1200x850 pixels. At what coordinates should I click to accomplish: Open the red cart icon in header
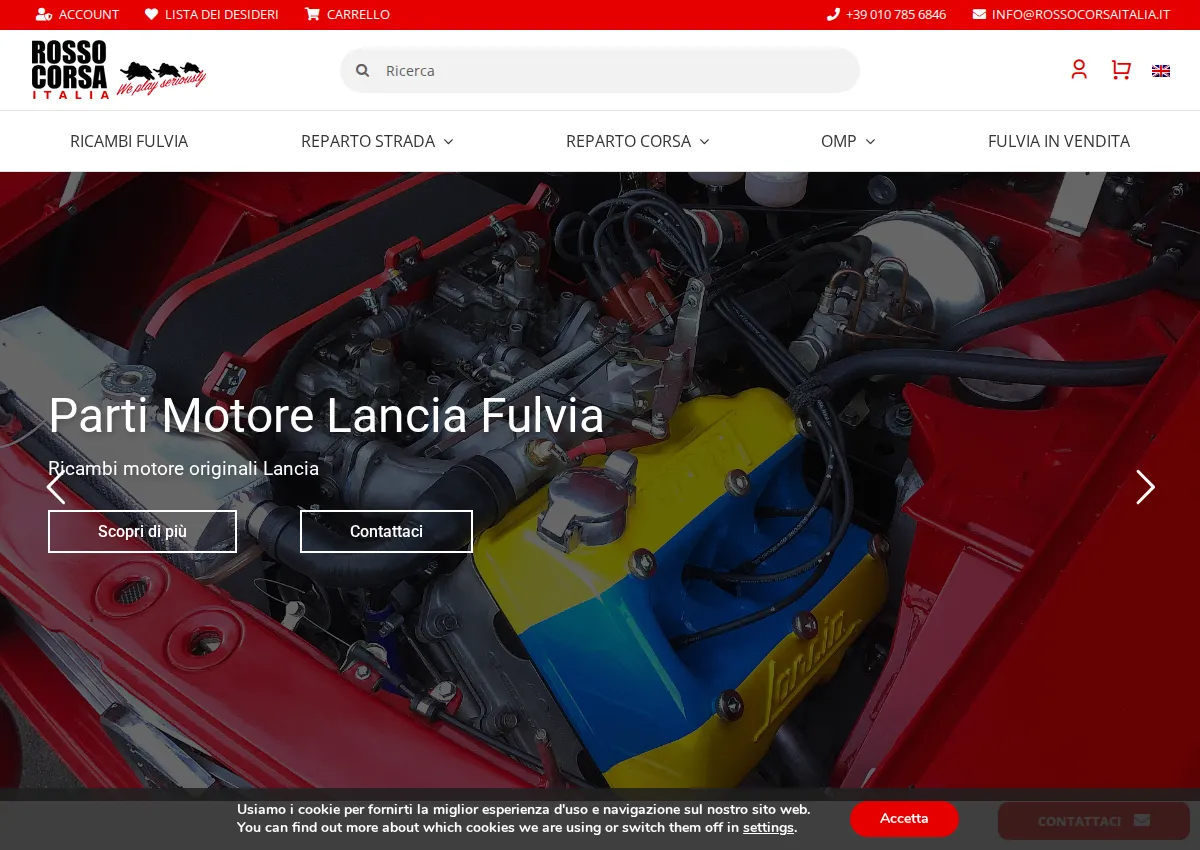tap(1121, 70)
